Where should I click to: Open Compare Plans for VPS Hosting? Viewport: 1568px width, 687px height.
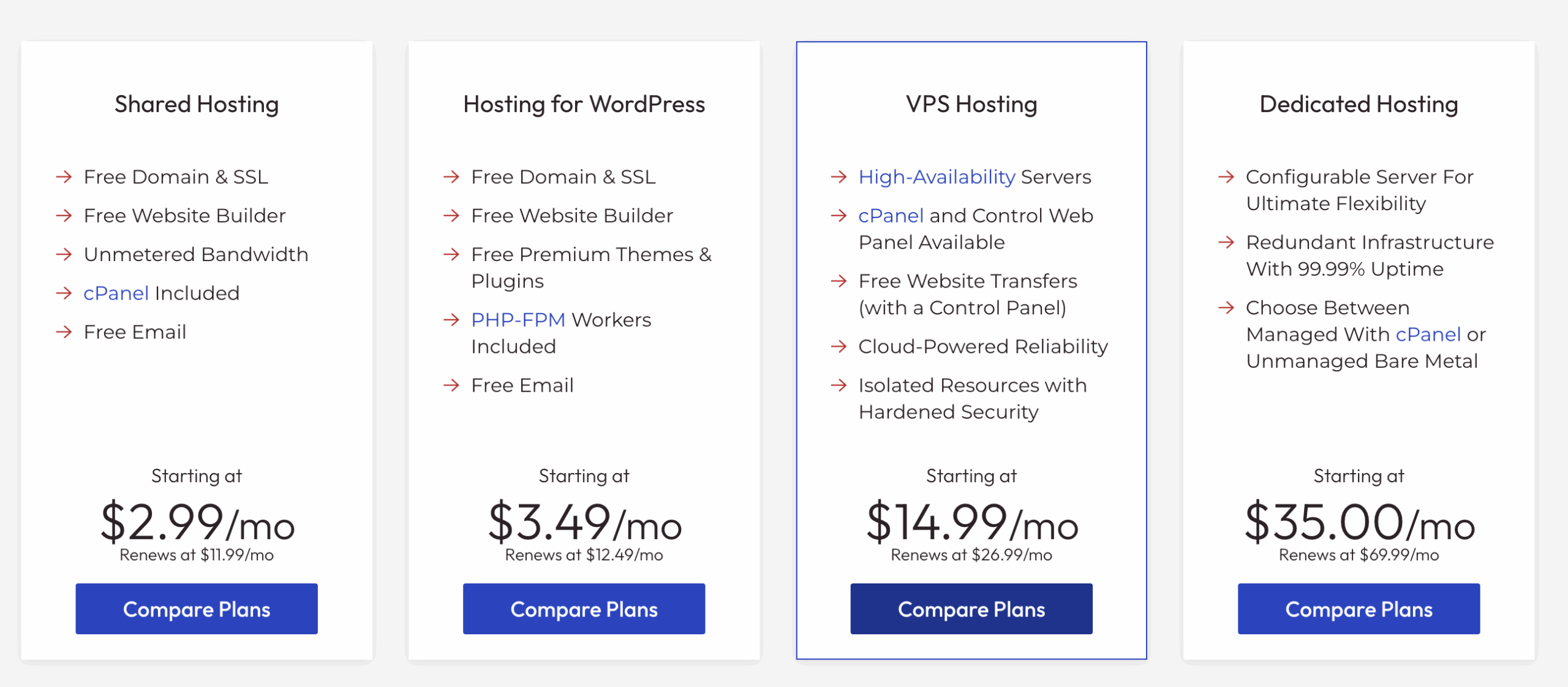point(971,609)
